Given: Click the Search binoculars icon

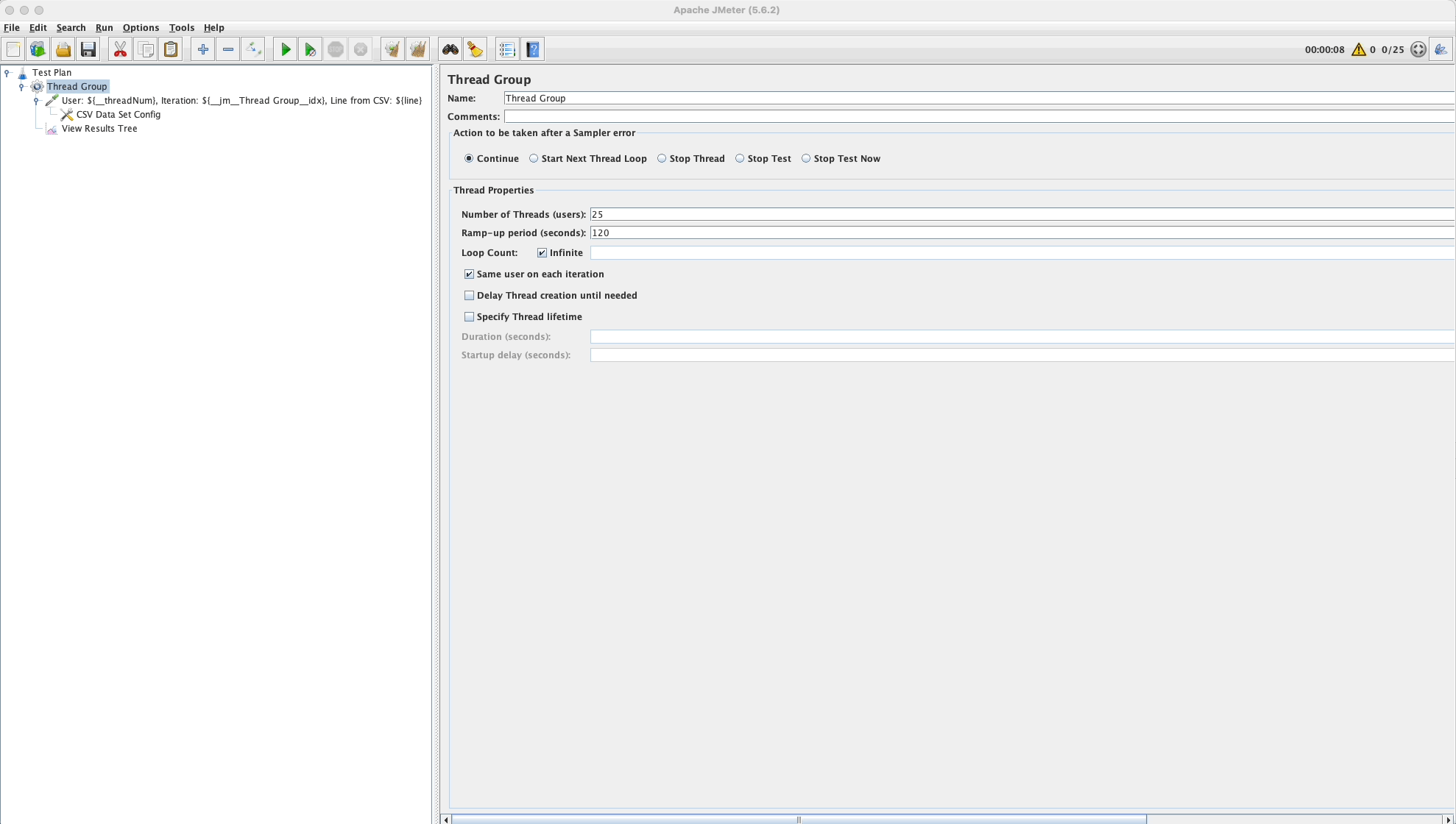Looking at the screenshot, I should click(x=450, y=49).
